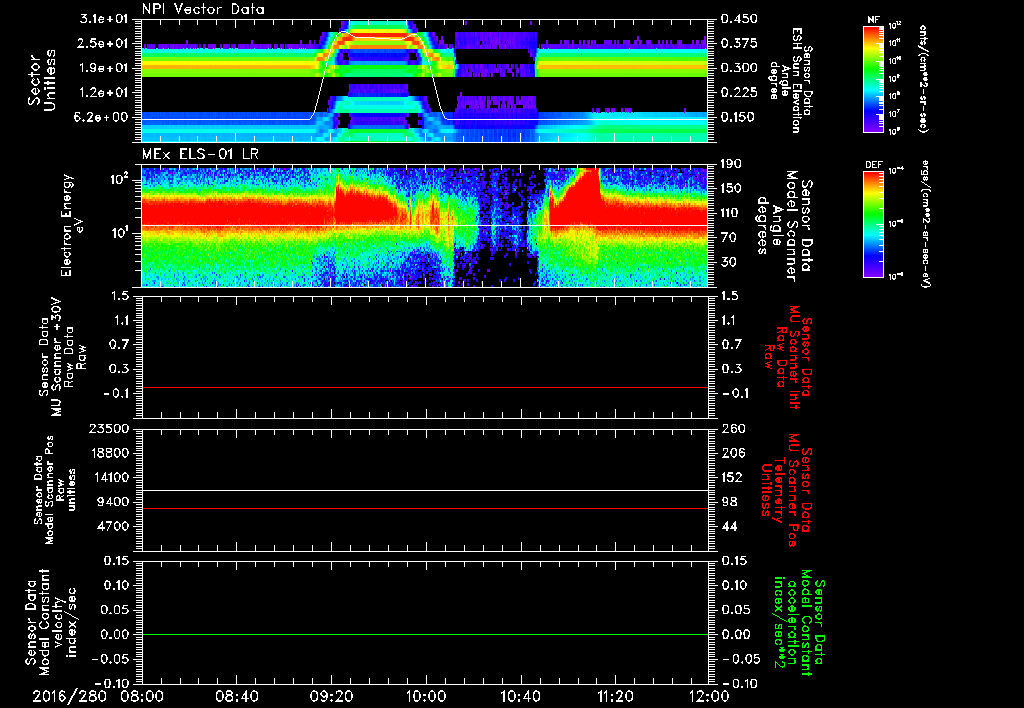
Task: Click the NF color scale bar
Action: click(x=873, y=79)
